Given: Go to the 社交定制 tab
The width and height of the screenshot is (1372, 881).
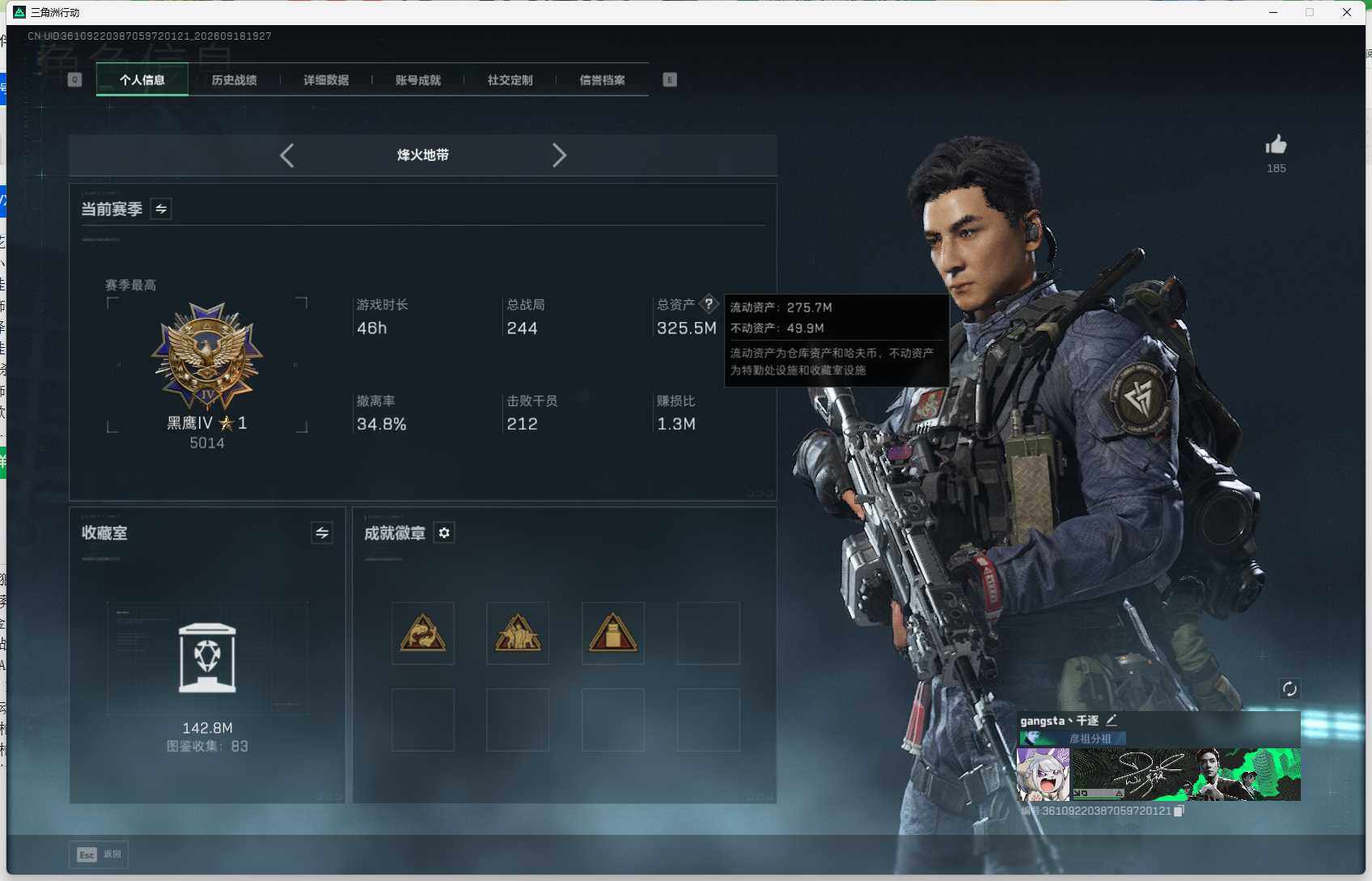Looking at the screenshot, I should tap(510, 80).
